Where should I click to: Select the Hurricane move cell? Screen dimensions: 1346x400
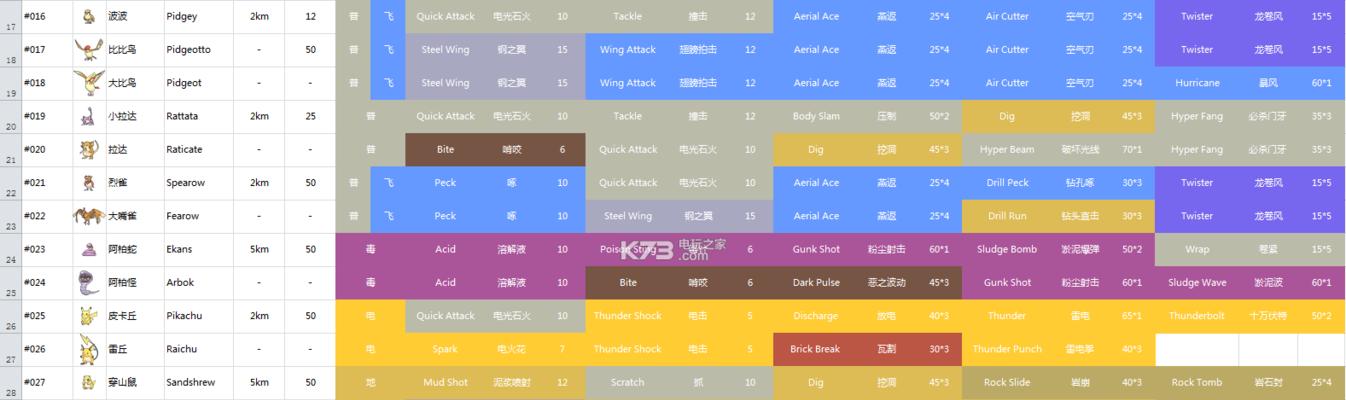tap(1197, 83)
